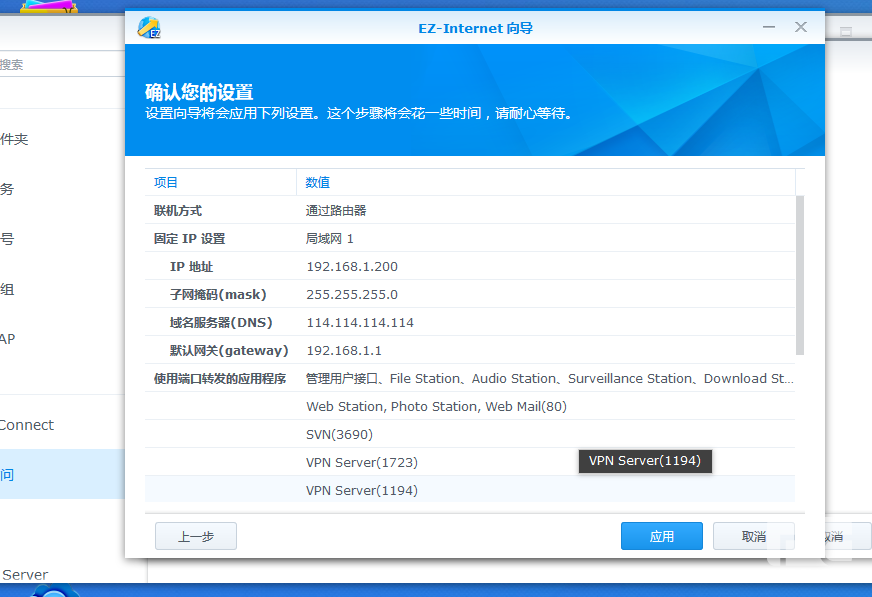This screenshot has height=597, width=872.
Task: Select the 固定 IP 设置 row label
Action: coord(190,238)
